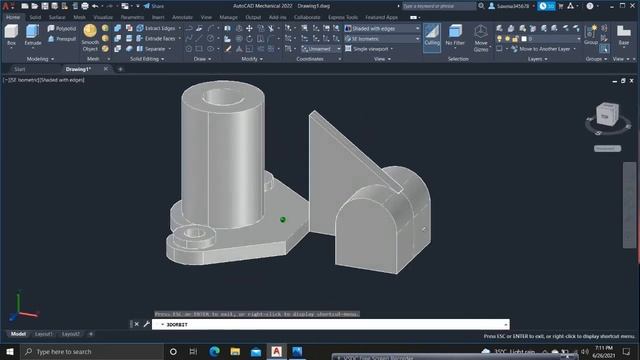Click the Open file icon in quick access toolbar
Viewport: 640px width, 360px height.
[x=35, y=6]
